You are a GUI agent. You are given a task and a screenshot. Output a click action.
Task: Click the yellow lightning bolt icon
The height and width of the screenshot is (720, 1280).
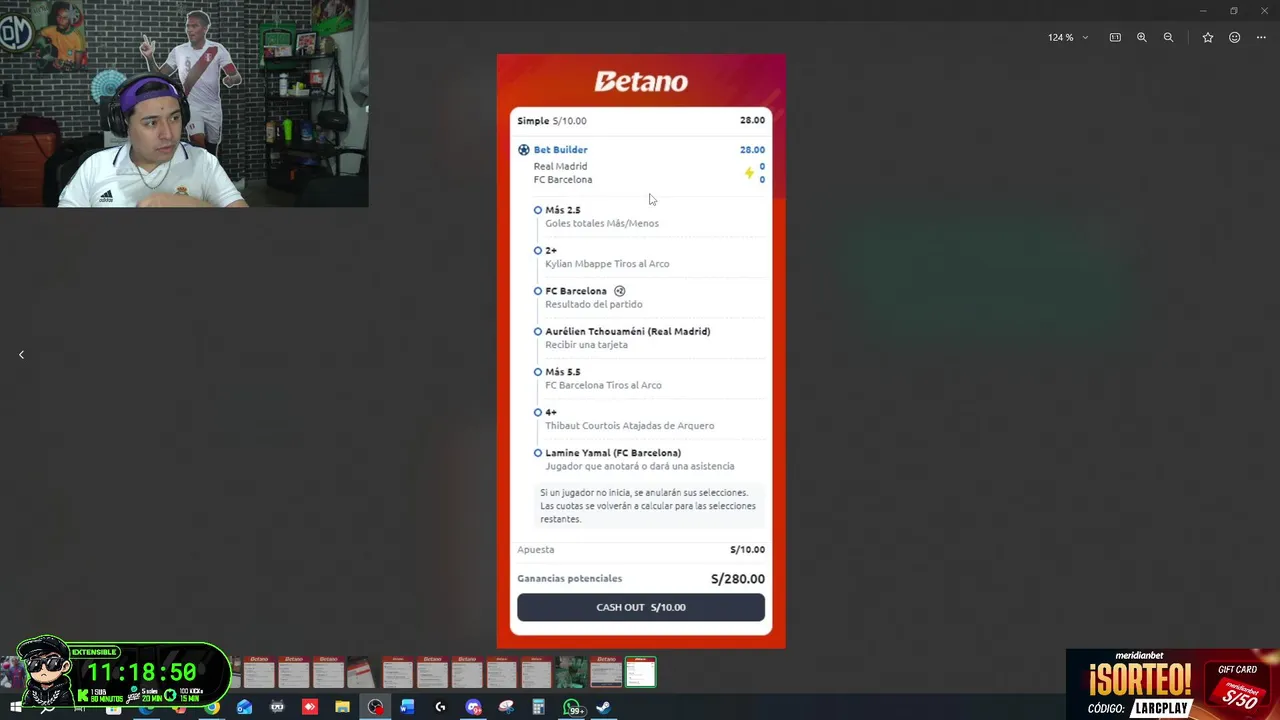[x=749, y=173]
